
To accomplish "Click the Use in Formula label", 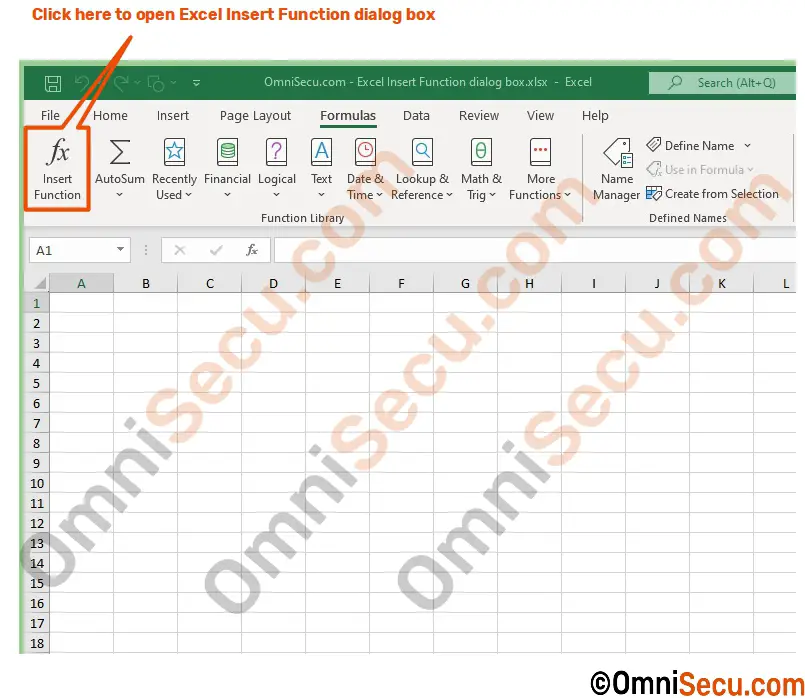I will pyautogui.click(x=704, y=169).
